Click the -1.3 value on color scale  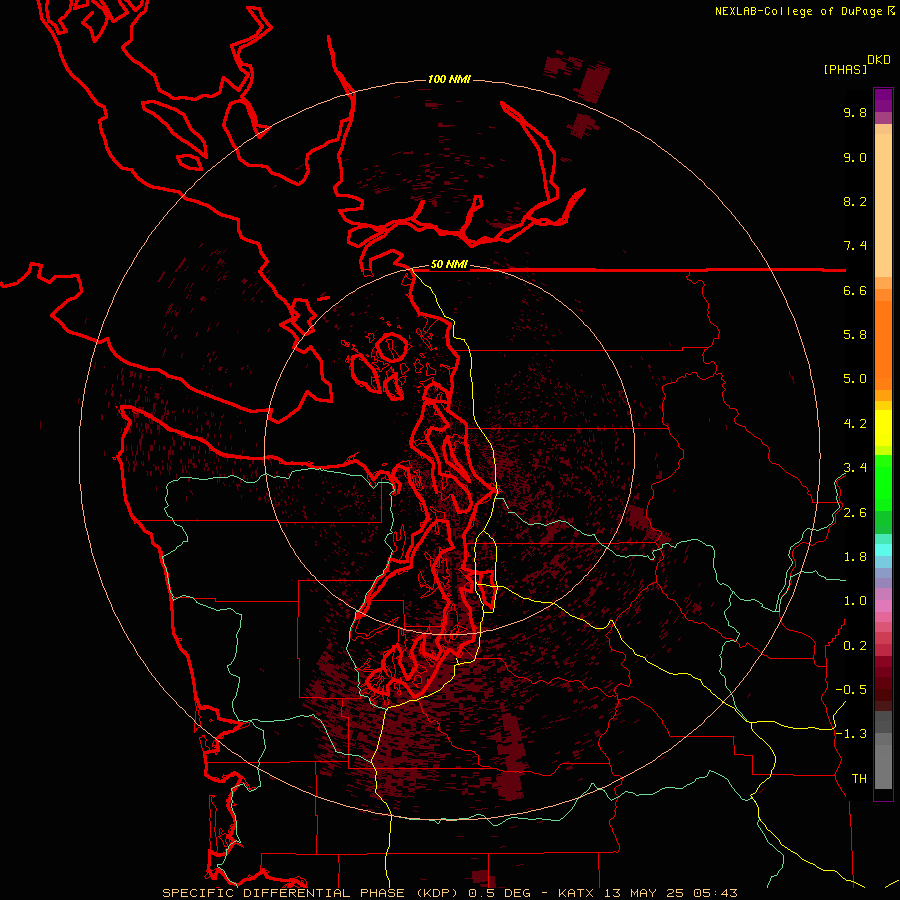(851, 734)
